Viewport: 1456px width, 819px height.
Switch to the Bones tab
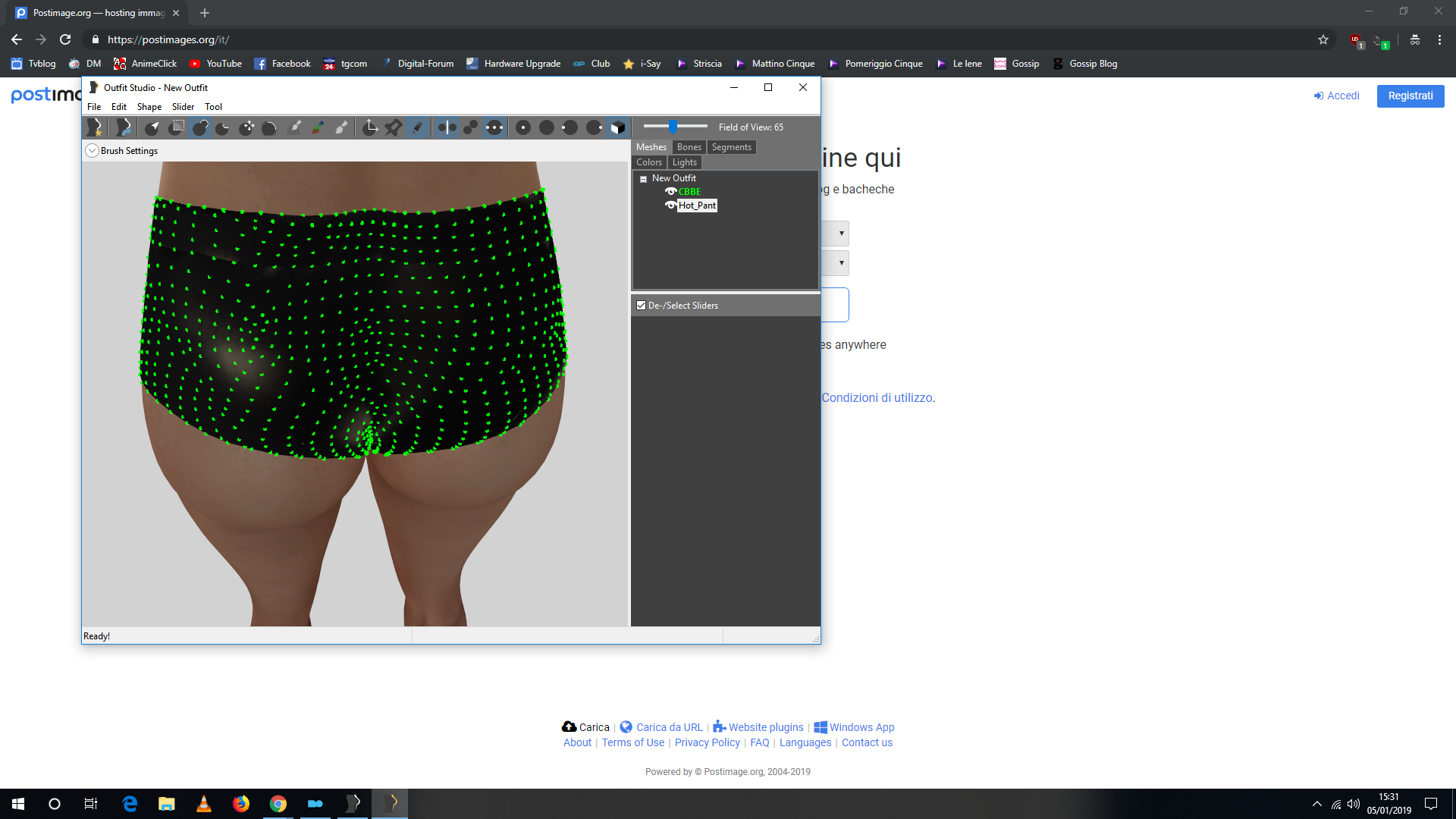point(689,147)
